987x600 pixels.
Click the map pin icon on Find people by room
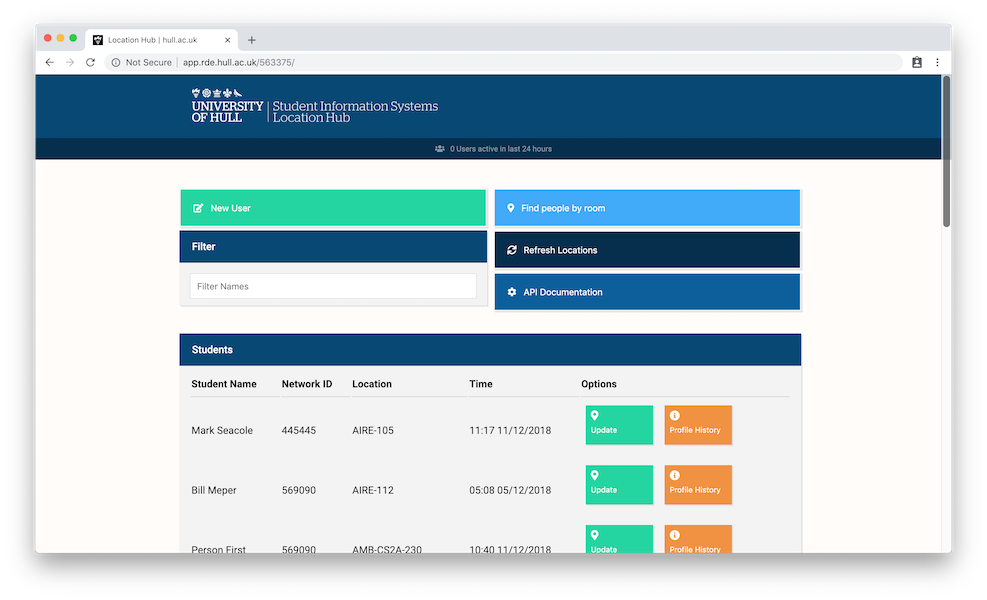(x=511, y=208)
